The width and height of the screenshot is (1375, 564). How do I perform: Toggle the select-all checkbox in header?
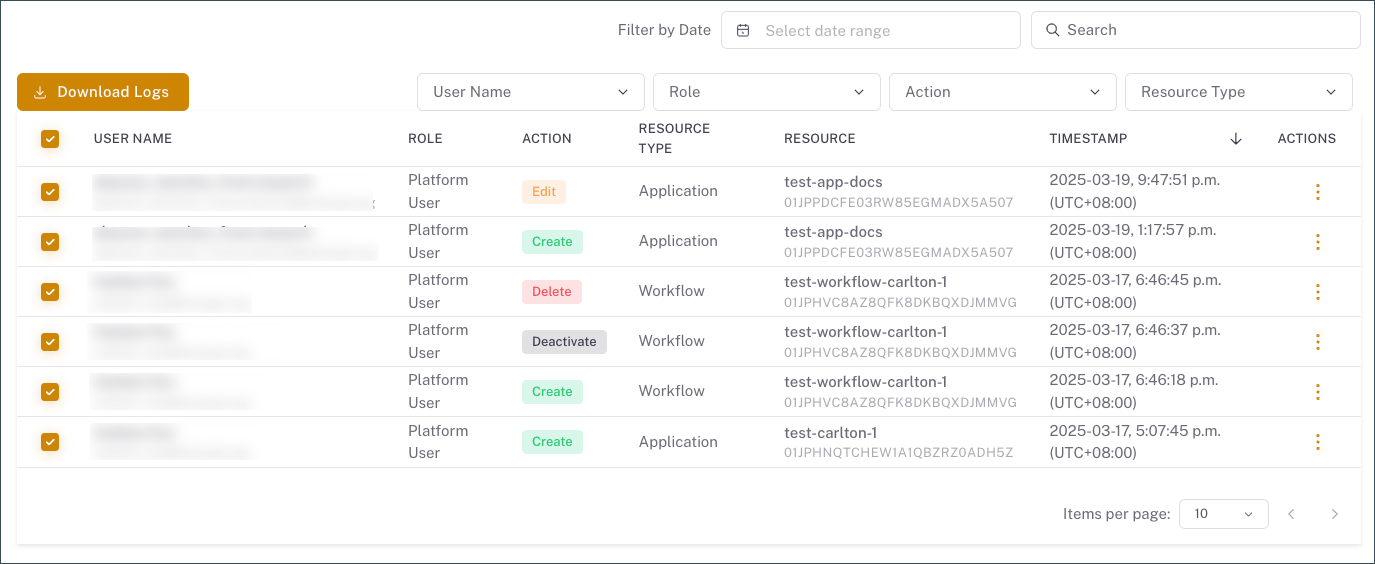pyautogui.click(x=50, y=139)
